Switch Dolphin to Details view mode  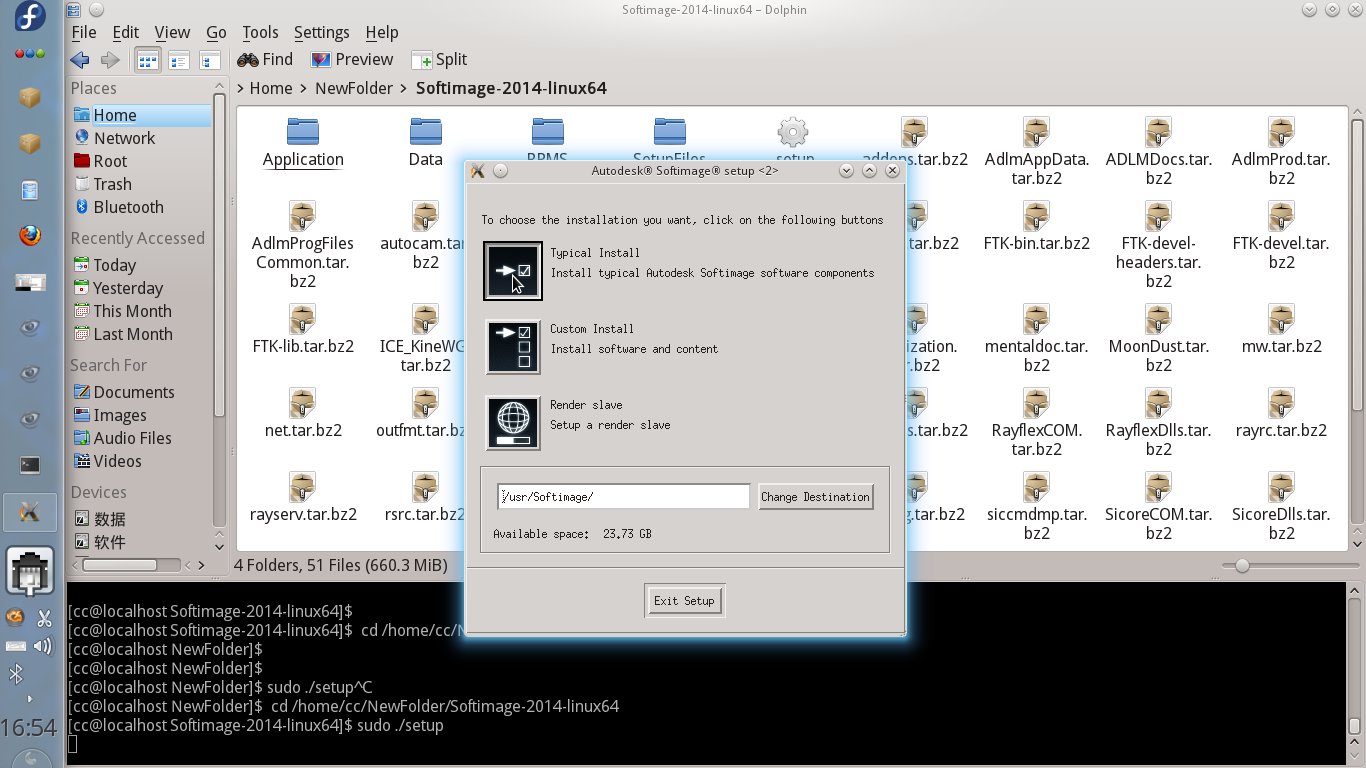209,60
